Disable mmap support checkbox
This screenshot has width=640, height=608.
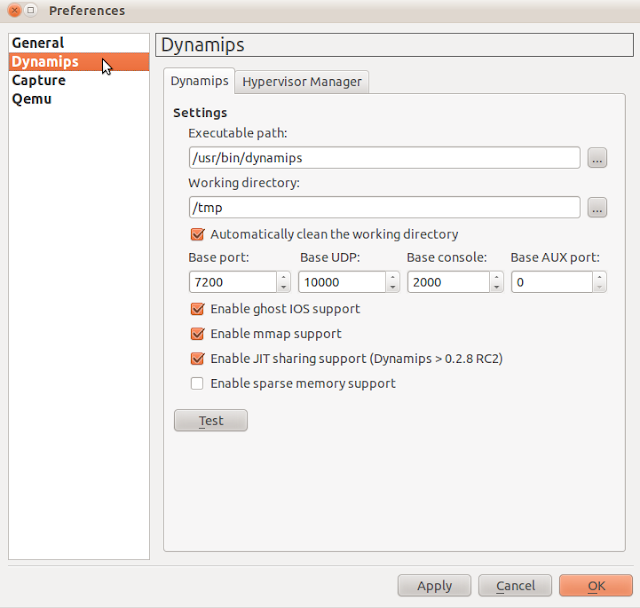point(198,334)
